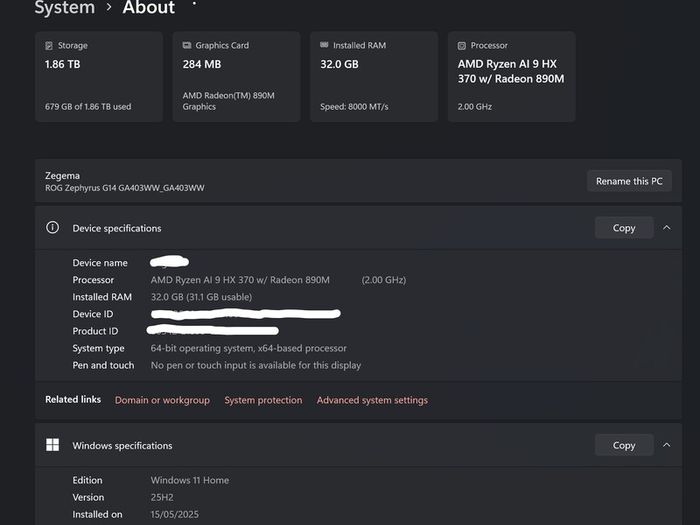Click the Edition value 'Windows 11 Home'
This screenshot has width=700, height=525.
190,480
